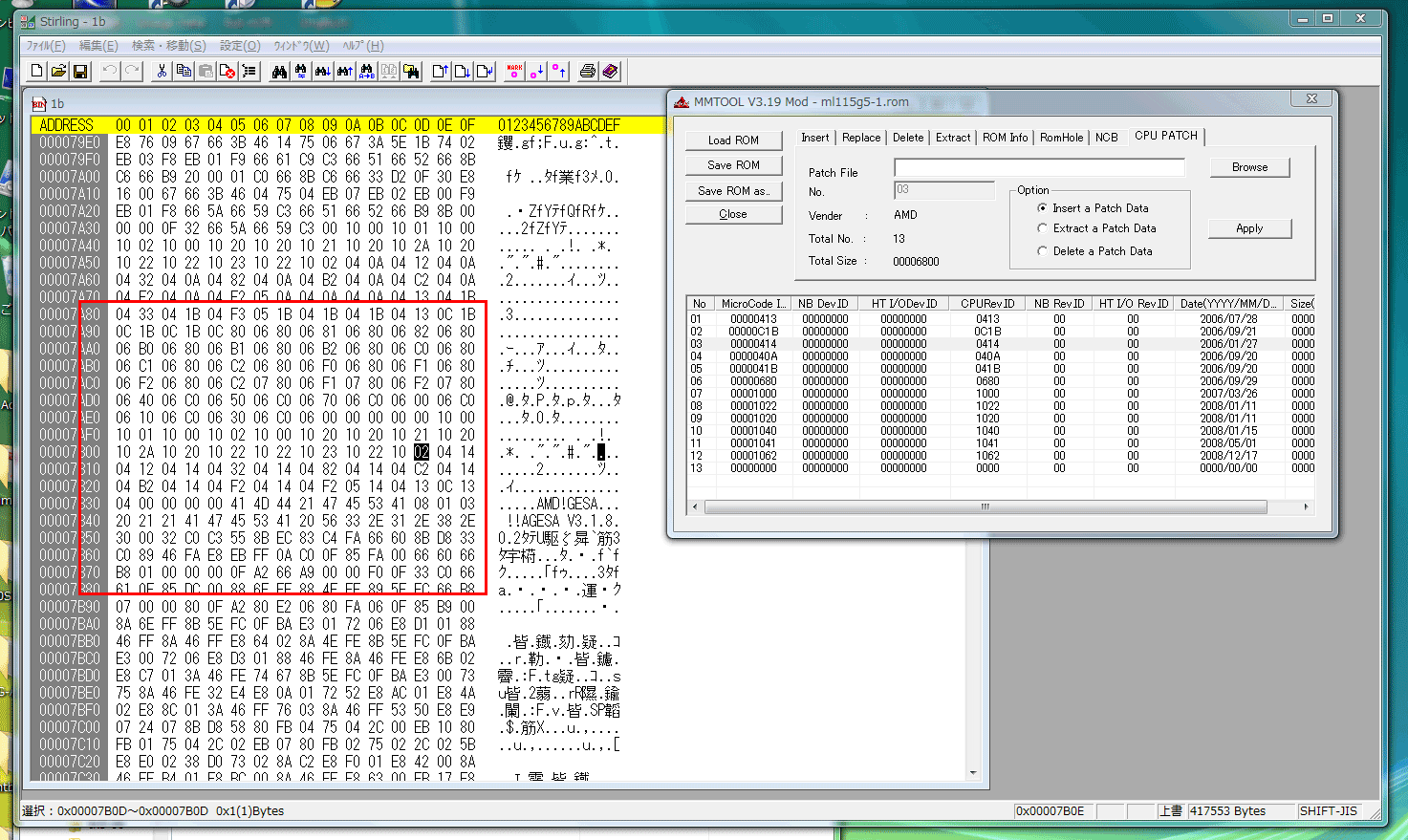Open the ウィンドウ(W) menu
The image size is (1408, 840).
[x=301, y=46]
